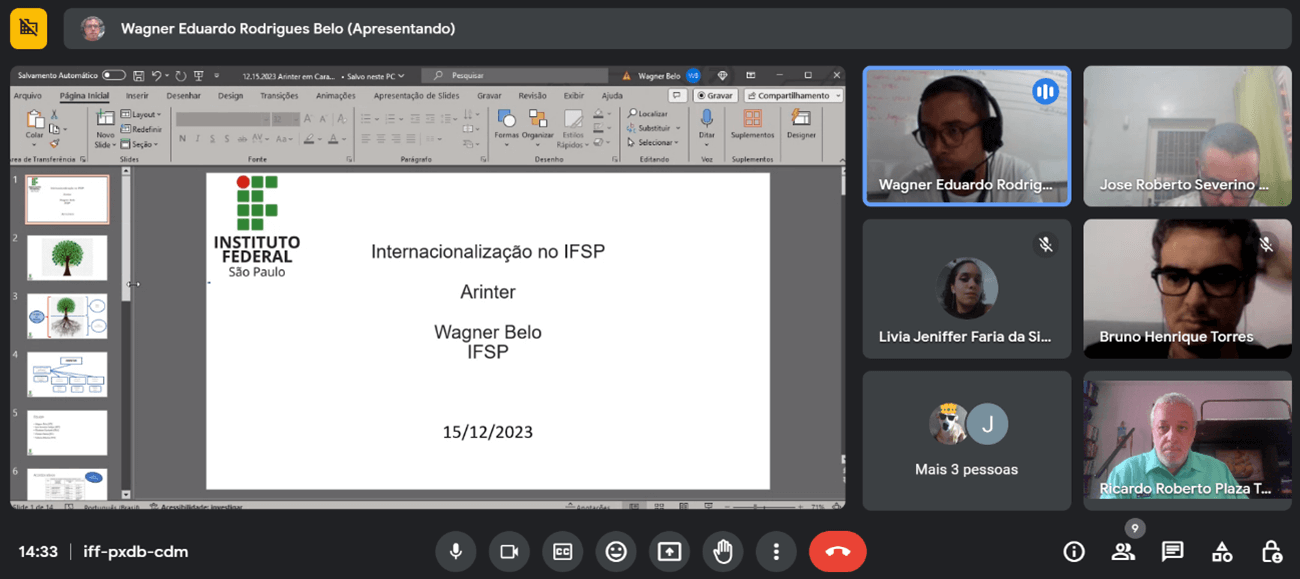1300x579 pixels.
Task: Mute the microphone in Meet
Action: pos(455,552)
